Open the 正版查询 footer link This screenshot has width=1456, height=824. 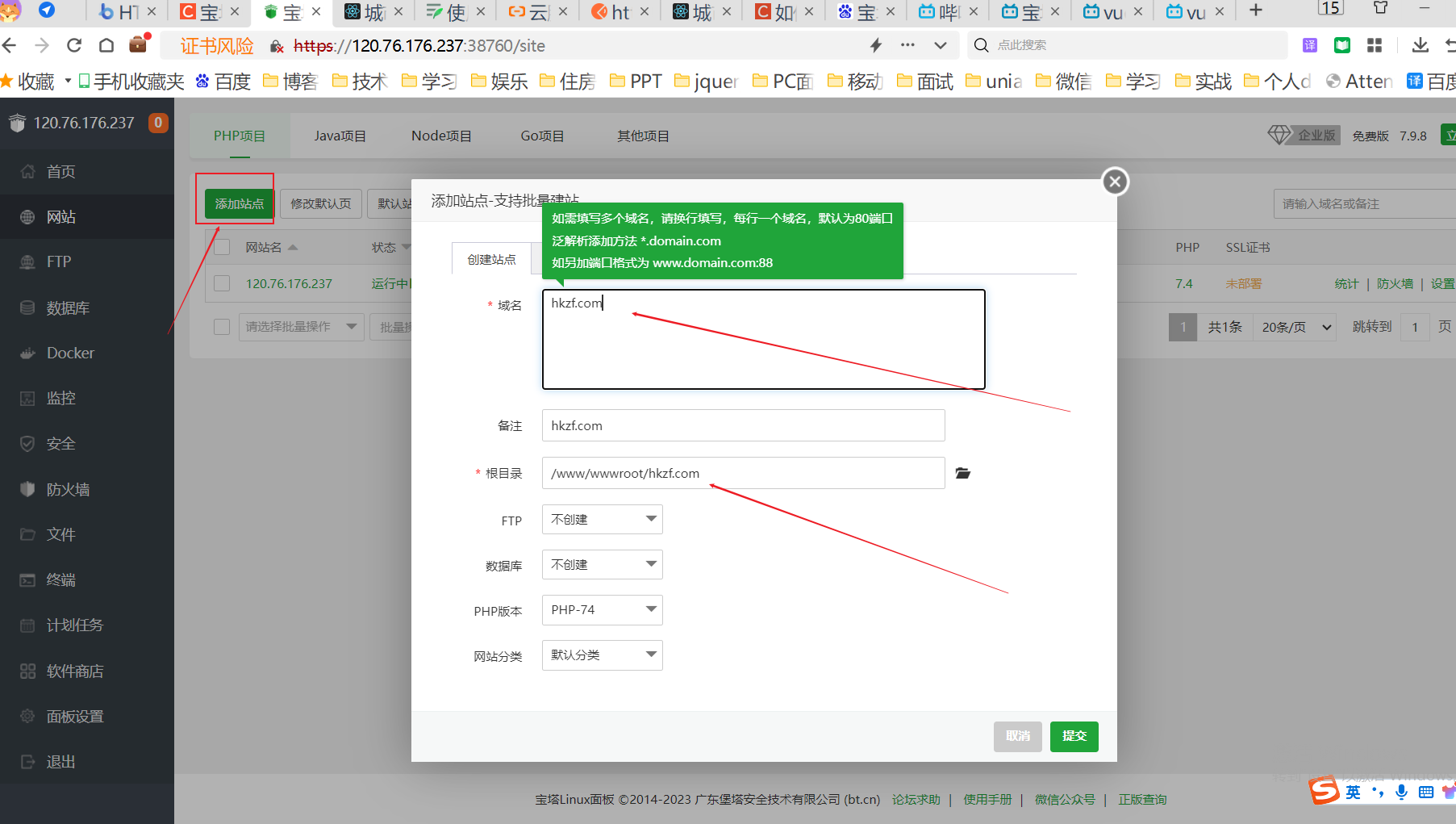click(x=1142, y=799)
